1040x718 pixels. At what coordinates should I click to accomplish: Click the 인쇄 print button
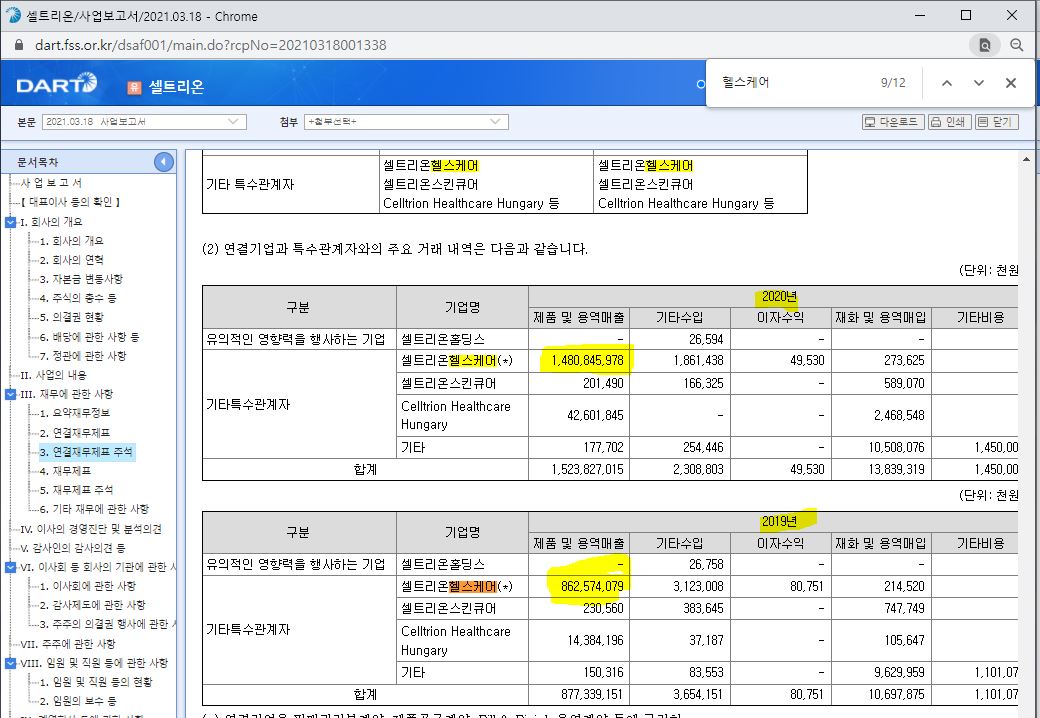(x=949, y=122)
